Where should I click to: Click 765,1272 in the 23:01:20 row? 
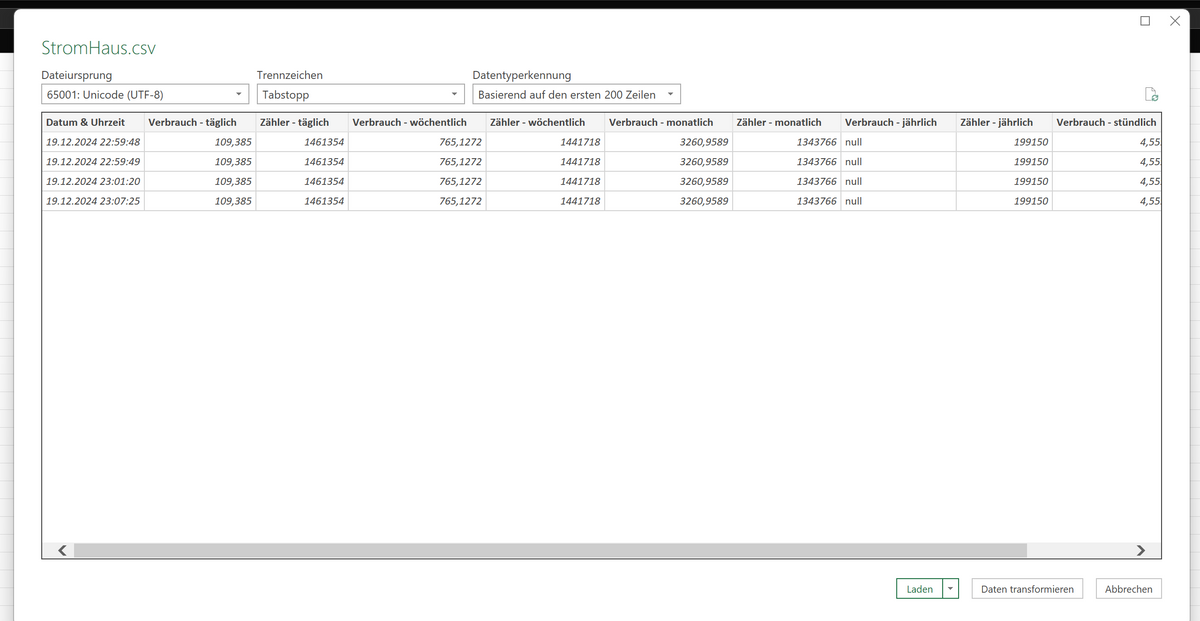[x=416, y=181]
